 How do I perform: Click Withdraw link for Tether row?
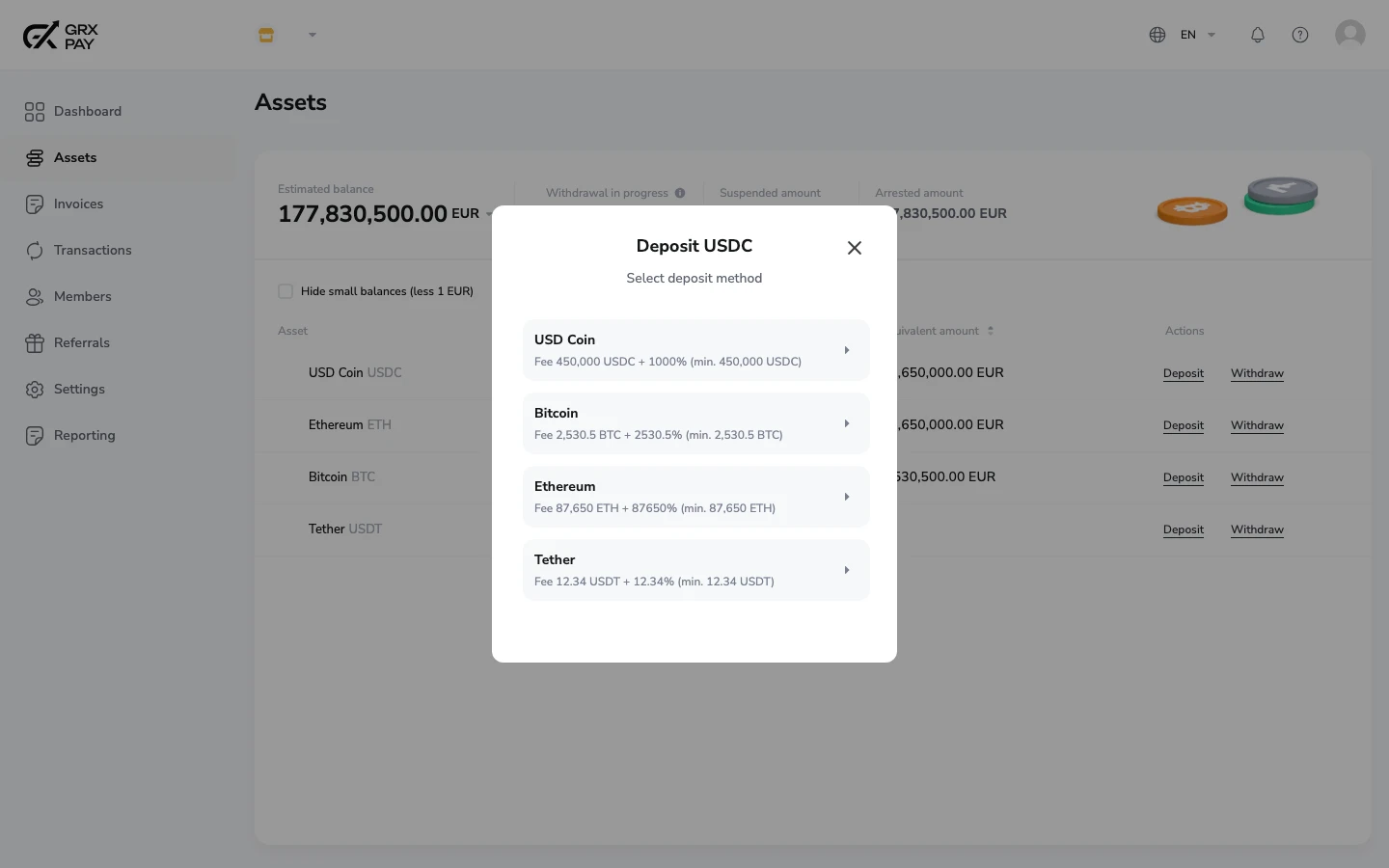(1257, 529)
